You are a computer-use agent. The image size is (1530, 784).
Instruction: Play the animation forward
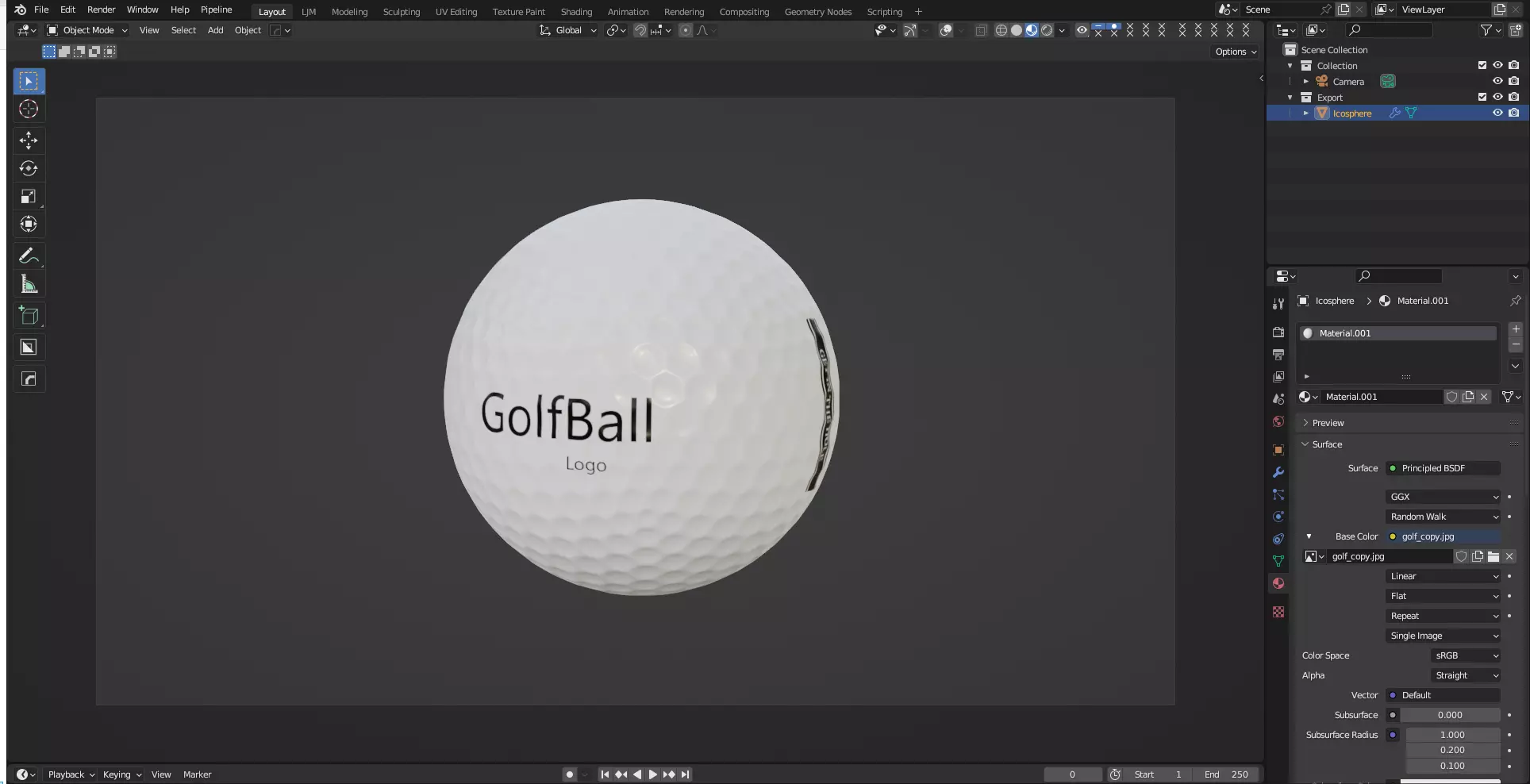click(652, 774)
